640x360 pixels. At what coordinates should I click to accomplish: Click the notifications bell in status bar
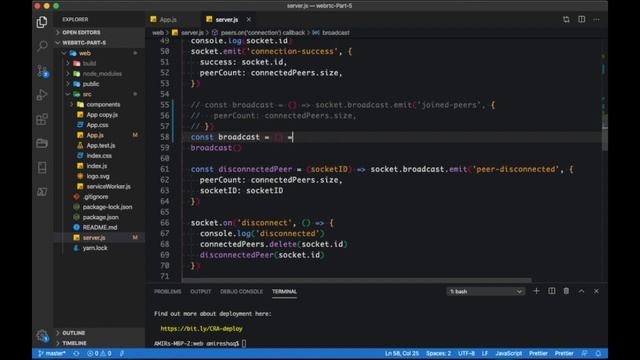pos(598,353)
